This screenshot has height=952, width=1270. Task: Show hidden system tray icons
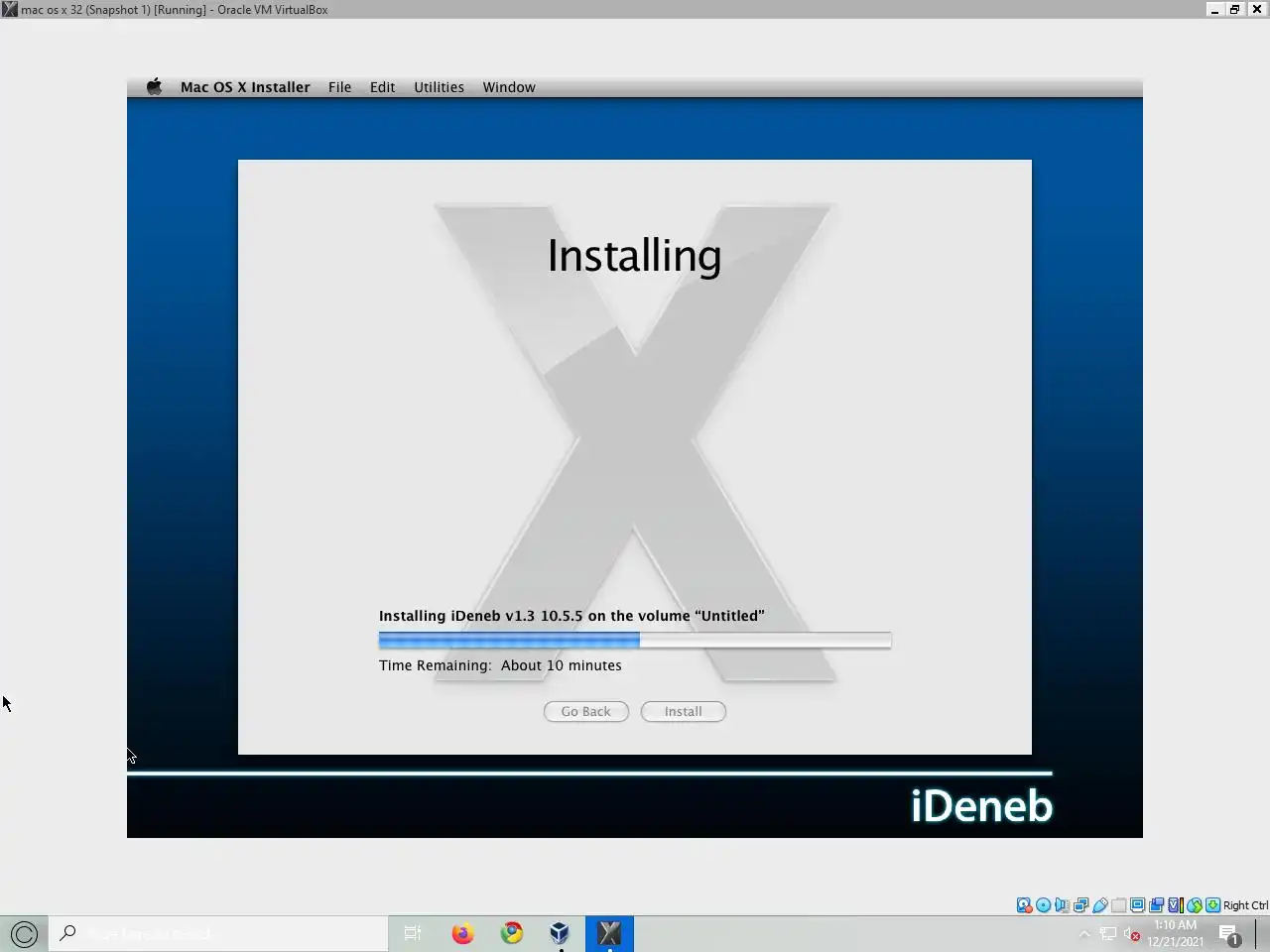coord(1084,934)
